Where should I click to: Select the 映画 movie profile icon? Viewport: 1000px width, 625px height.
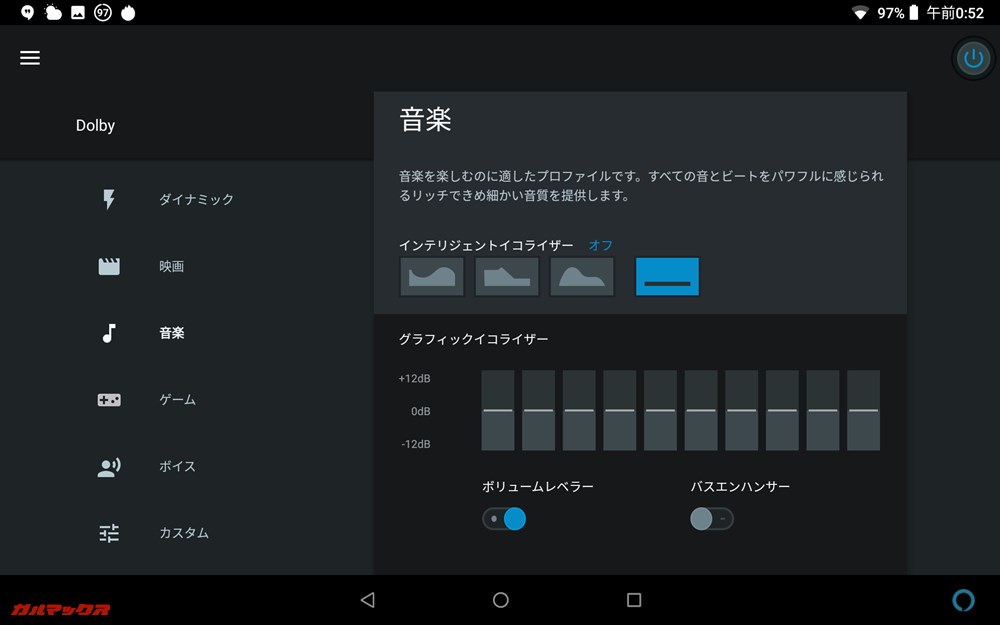[x=108, y=266]
